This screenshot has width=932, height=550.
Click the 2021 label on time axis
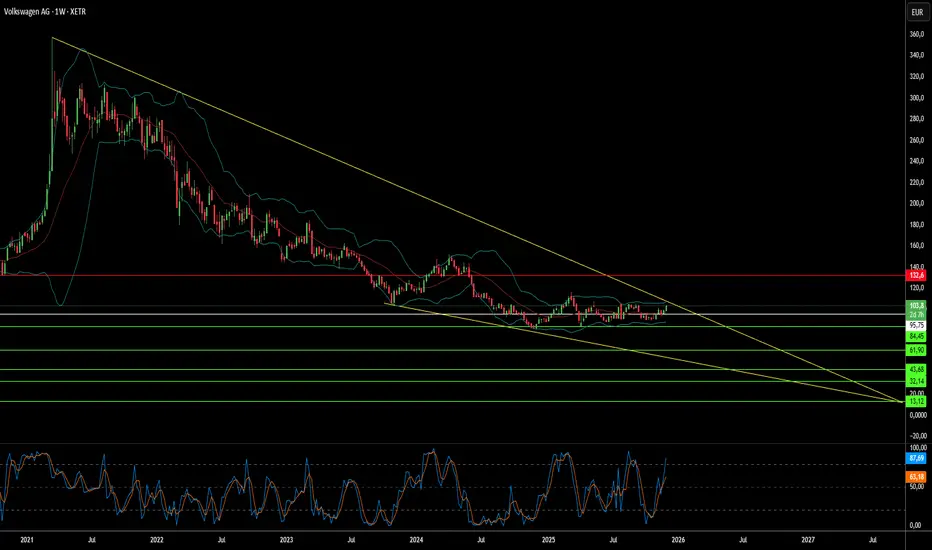coord(27,539)
